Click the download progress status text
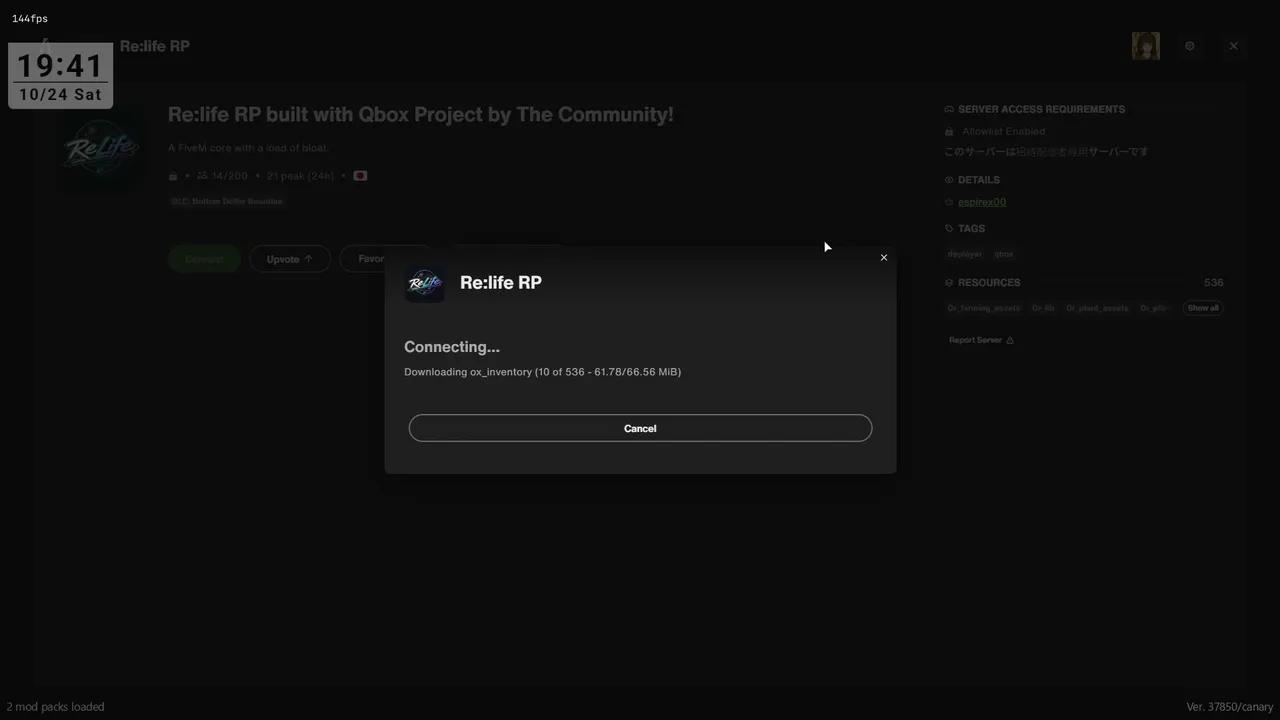The image size is (1280, 720). 542,372
